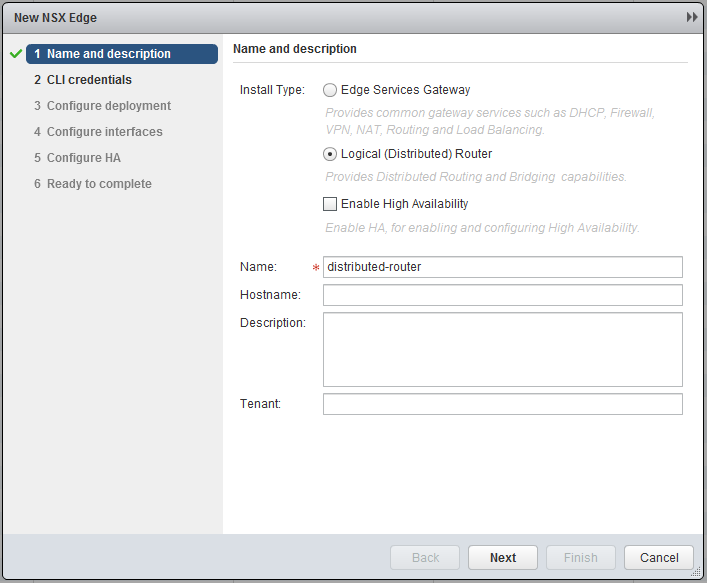Focus the Hostname text field
This screenshot has height=583, width=707.
point(502,295)
